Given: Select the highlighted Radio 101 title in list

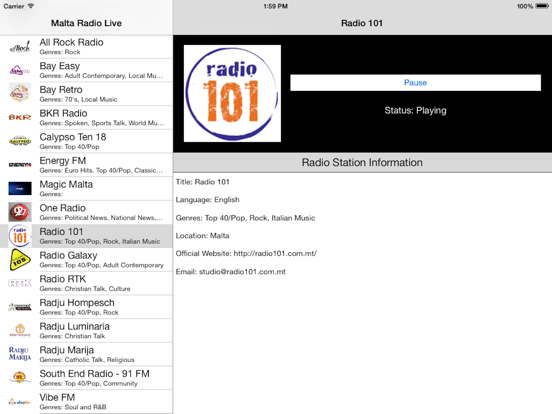Looking at the screenshot, I should coord(61,232).
